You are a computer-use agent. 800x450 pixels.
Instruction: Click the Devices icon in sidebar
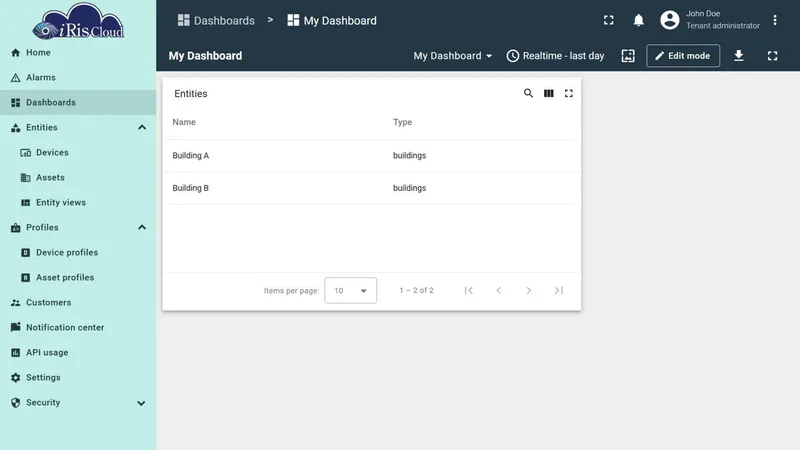pos(26,153)
